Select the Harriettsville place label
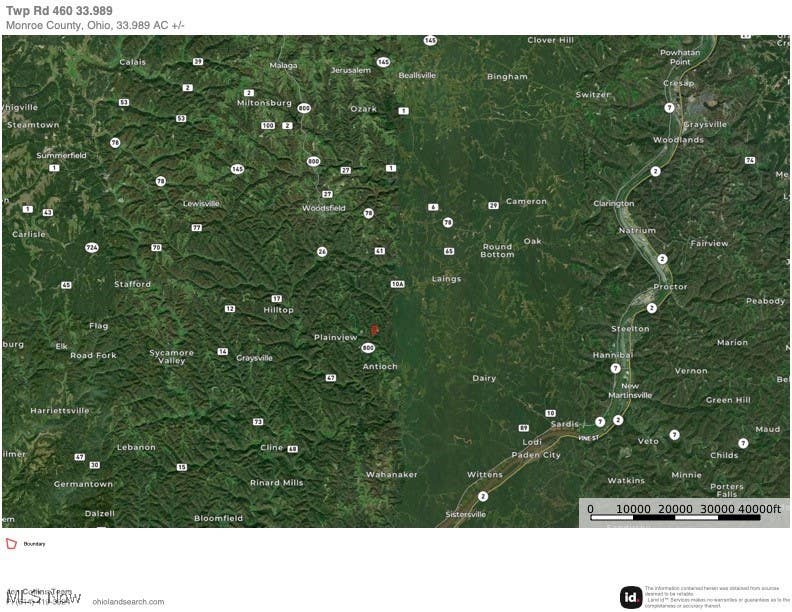Image resolution: width=792 pixels, height=612 pixels. [60, 411]
